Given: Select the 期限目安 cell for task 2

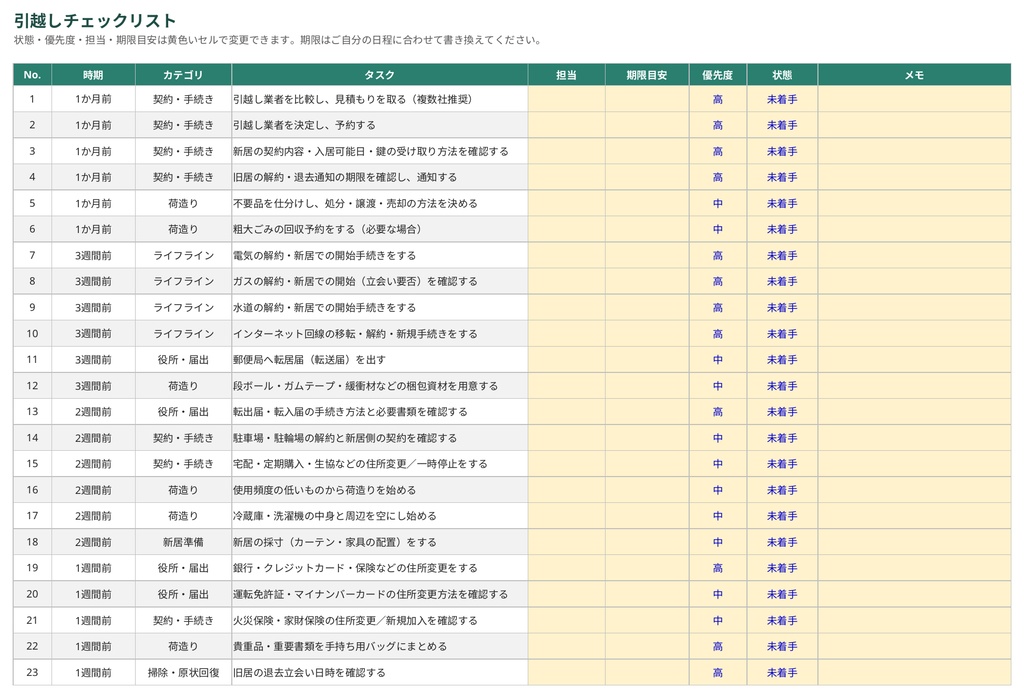Looking at the screenshot, I should (x=647, y=125).
